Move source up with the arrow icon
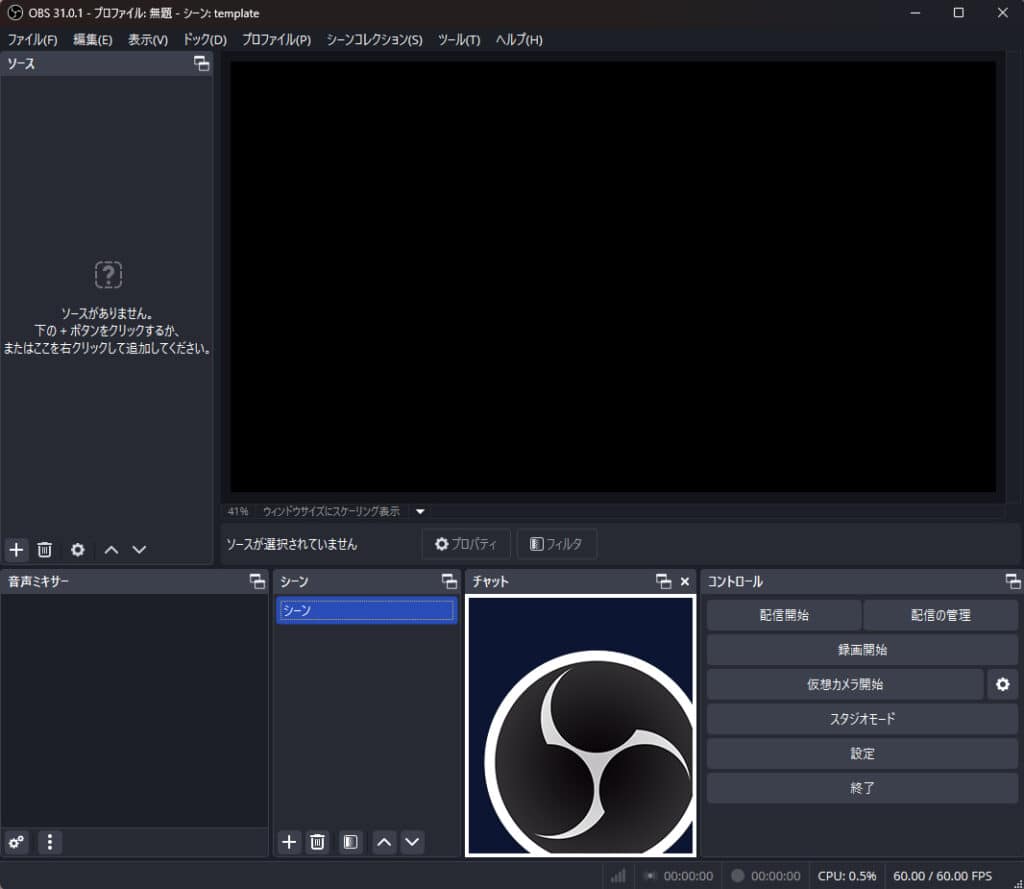Screen dimensions: 1024x889 111,549
